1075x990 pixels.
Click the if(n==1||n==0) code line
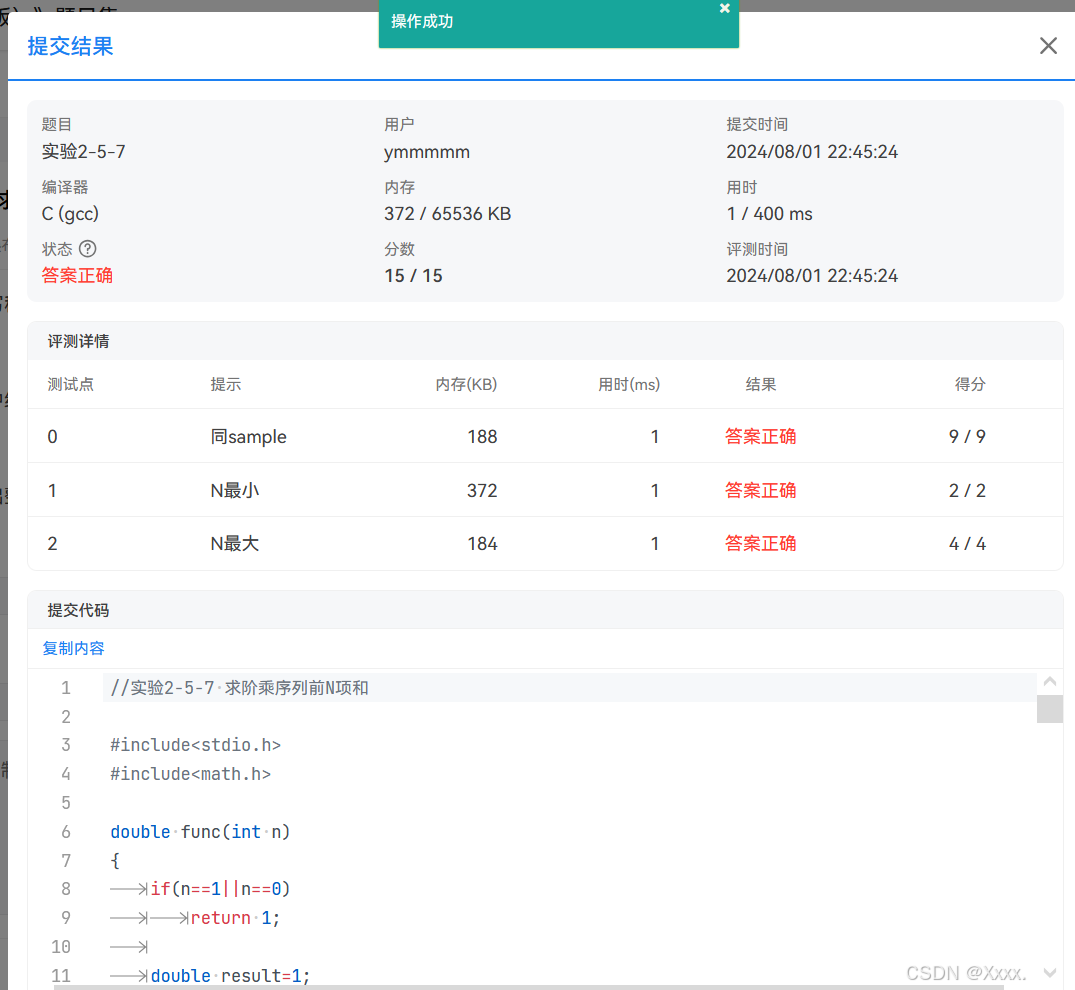(220, 889)
